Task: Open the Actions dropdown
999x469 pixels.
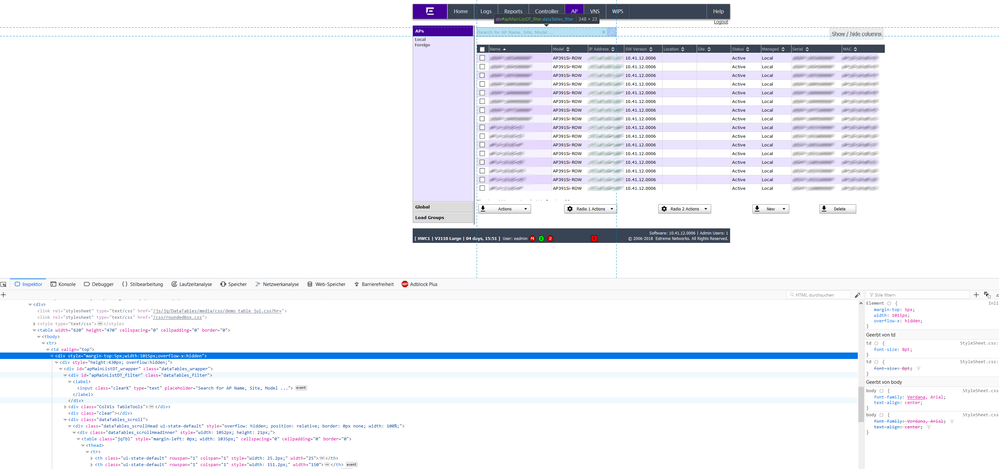Action: (504, 209)
